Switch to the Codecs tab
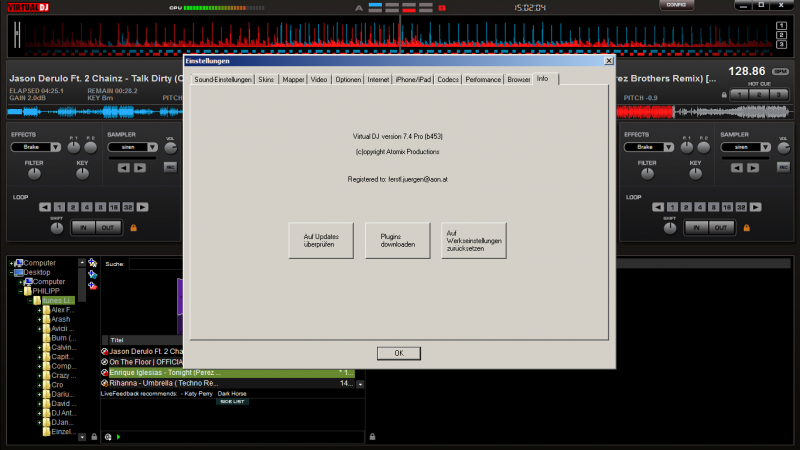 448,80
